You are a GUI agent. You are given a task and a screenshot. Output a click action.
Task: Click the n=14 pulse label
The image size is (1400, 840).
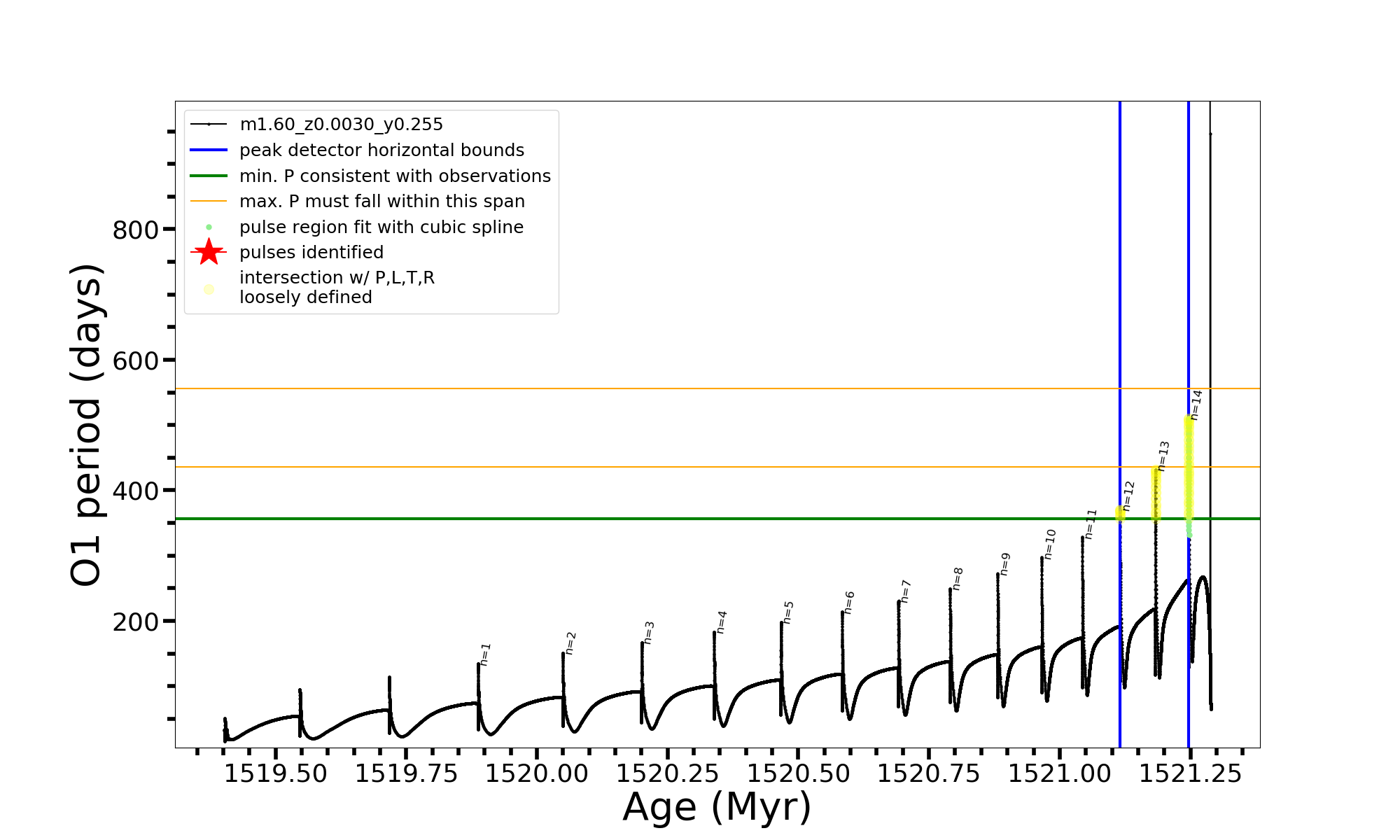(1196, 405)
